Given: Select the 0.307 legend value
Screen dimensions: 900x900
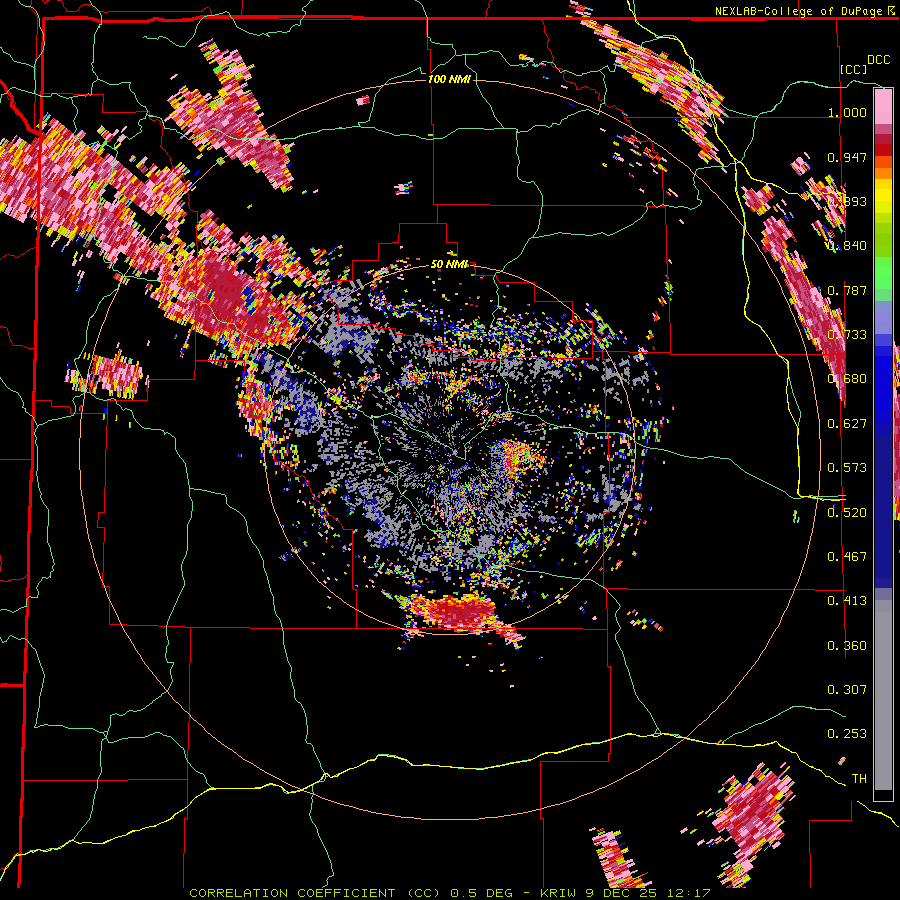Looking at the screenshot, I should (x=847, y=689).
